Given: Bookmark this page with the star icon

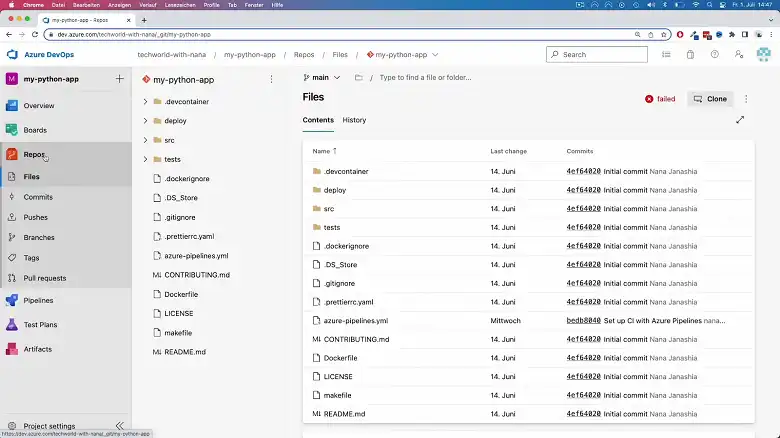Looking at the screenshot, I should click(664, 34).
